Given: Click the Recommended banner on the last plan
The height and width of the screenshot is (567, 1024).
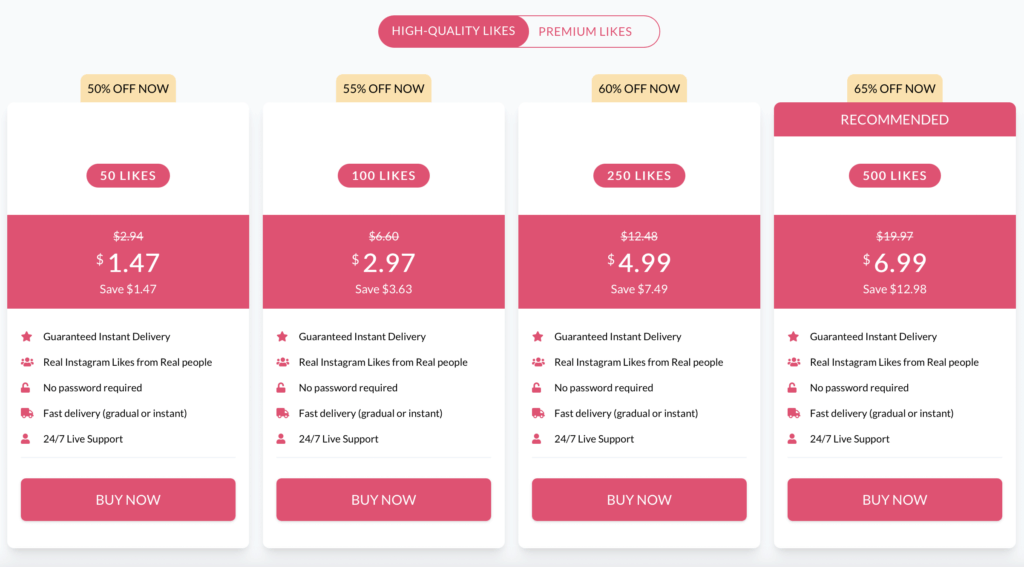Looking at the screenshot, I should tap(895, 120).
